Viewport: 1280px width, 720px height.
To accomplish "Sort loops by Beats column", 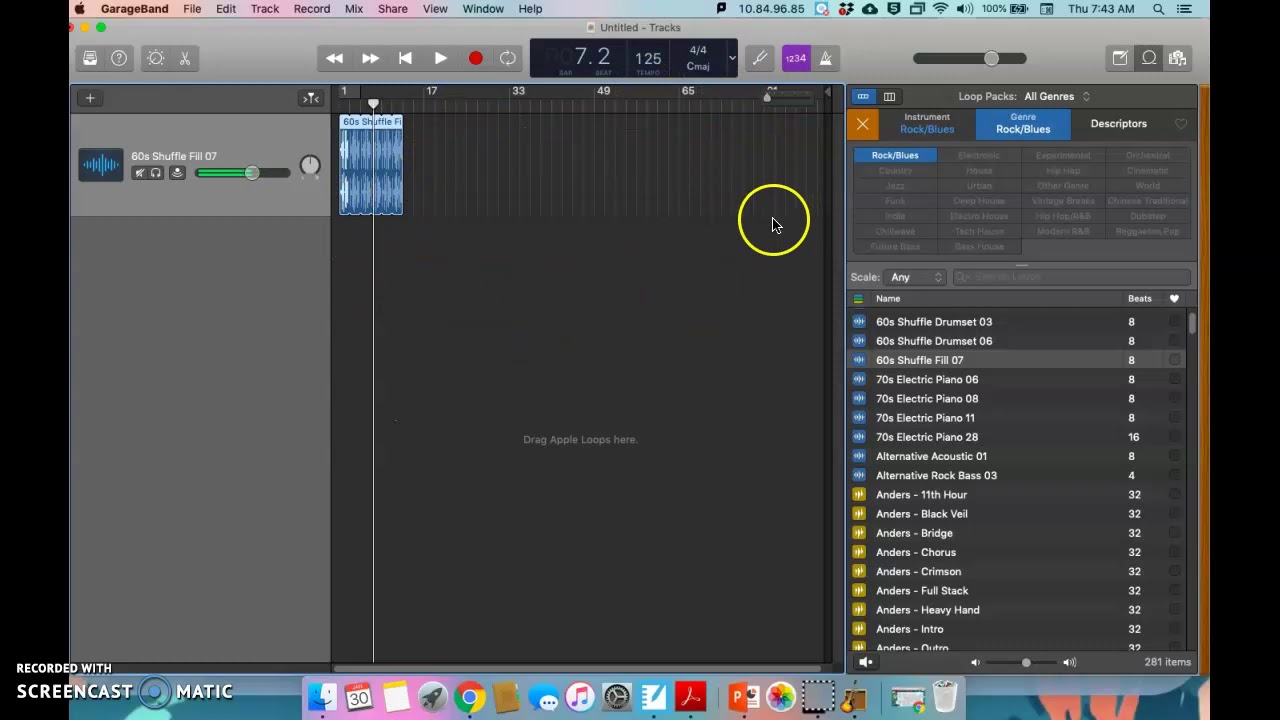I will point(1140,298).
